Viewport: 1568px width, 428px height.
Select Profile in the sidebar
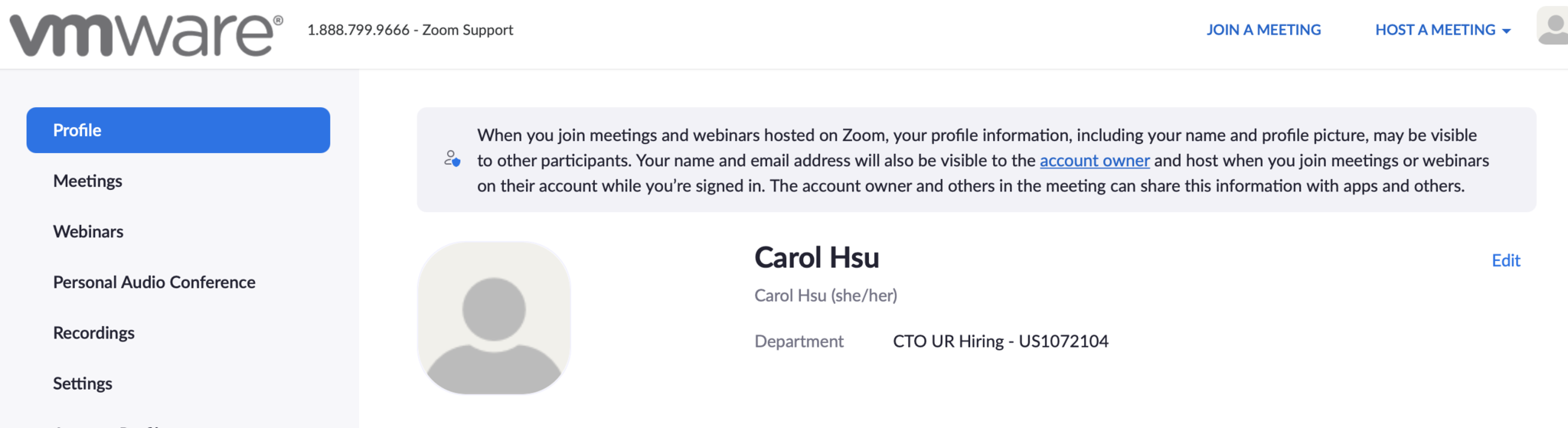coord(178,130)
